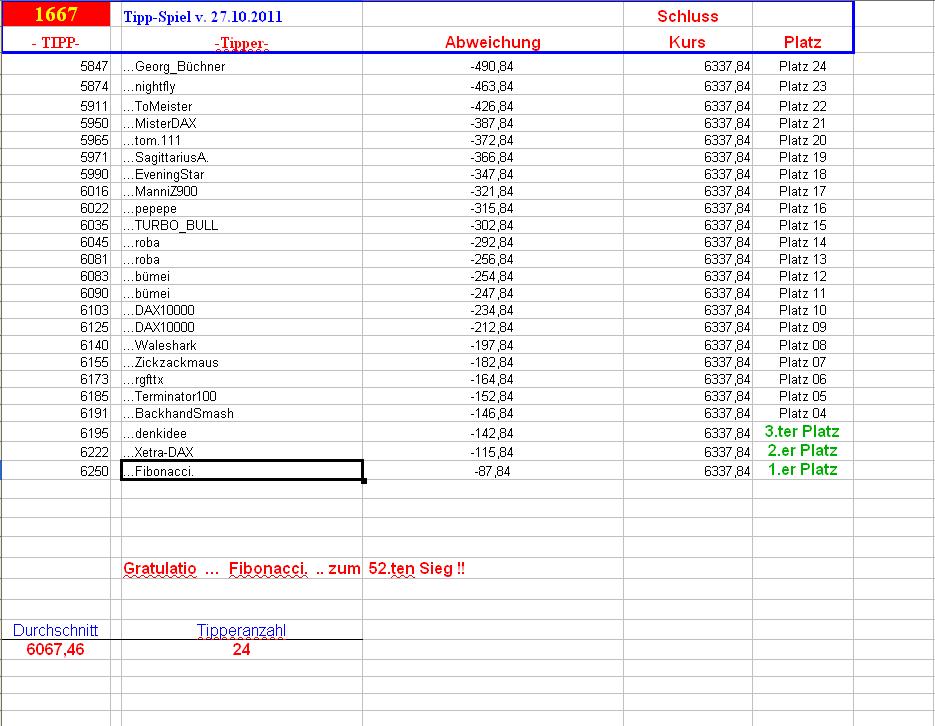Click the tipp value 6016

click(x=56, y=191)
